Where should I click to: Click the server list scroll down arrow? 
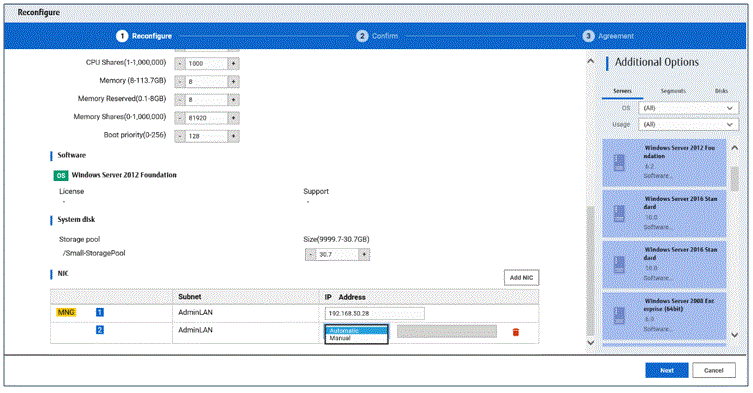[x=735, y=335]
